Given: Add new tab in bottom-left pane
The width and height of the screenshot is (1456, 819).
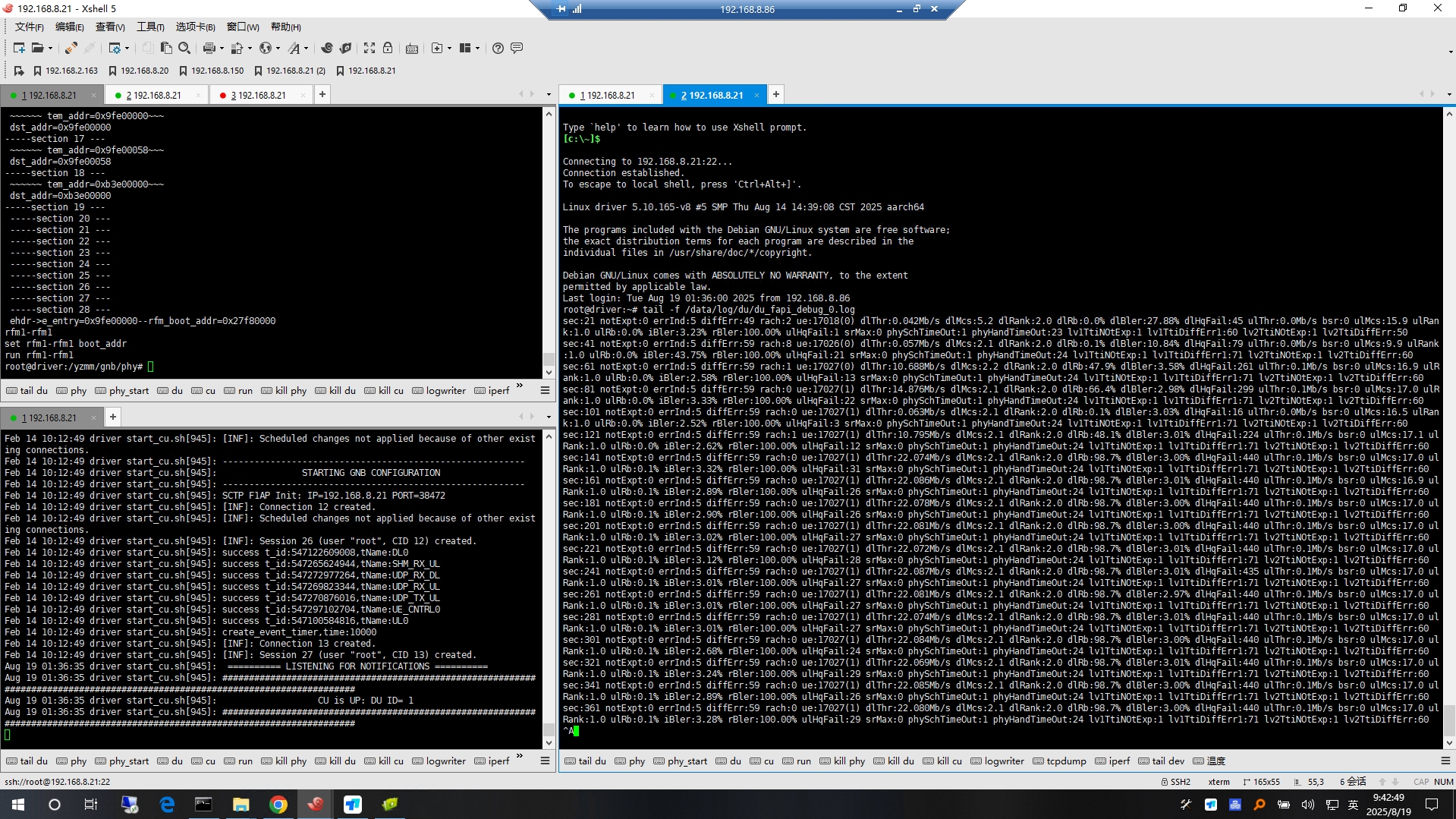Looking at the screenshot, I should (113, 417).
